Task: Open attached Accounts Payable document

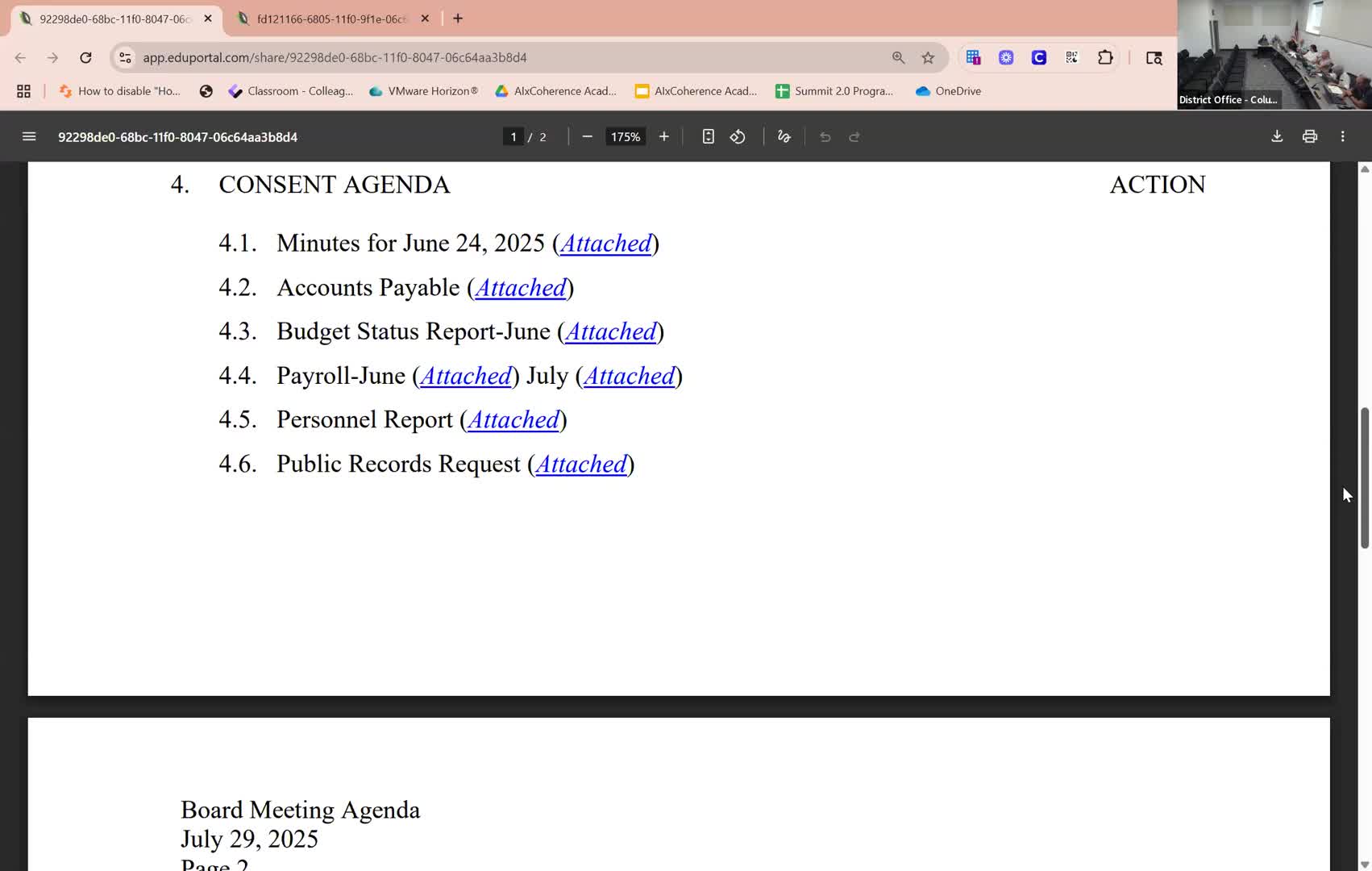Action: click(x=521, y=288)
